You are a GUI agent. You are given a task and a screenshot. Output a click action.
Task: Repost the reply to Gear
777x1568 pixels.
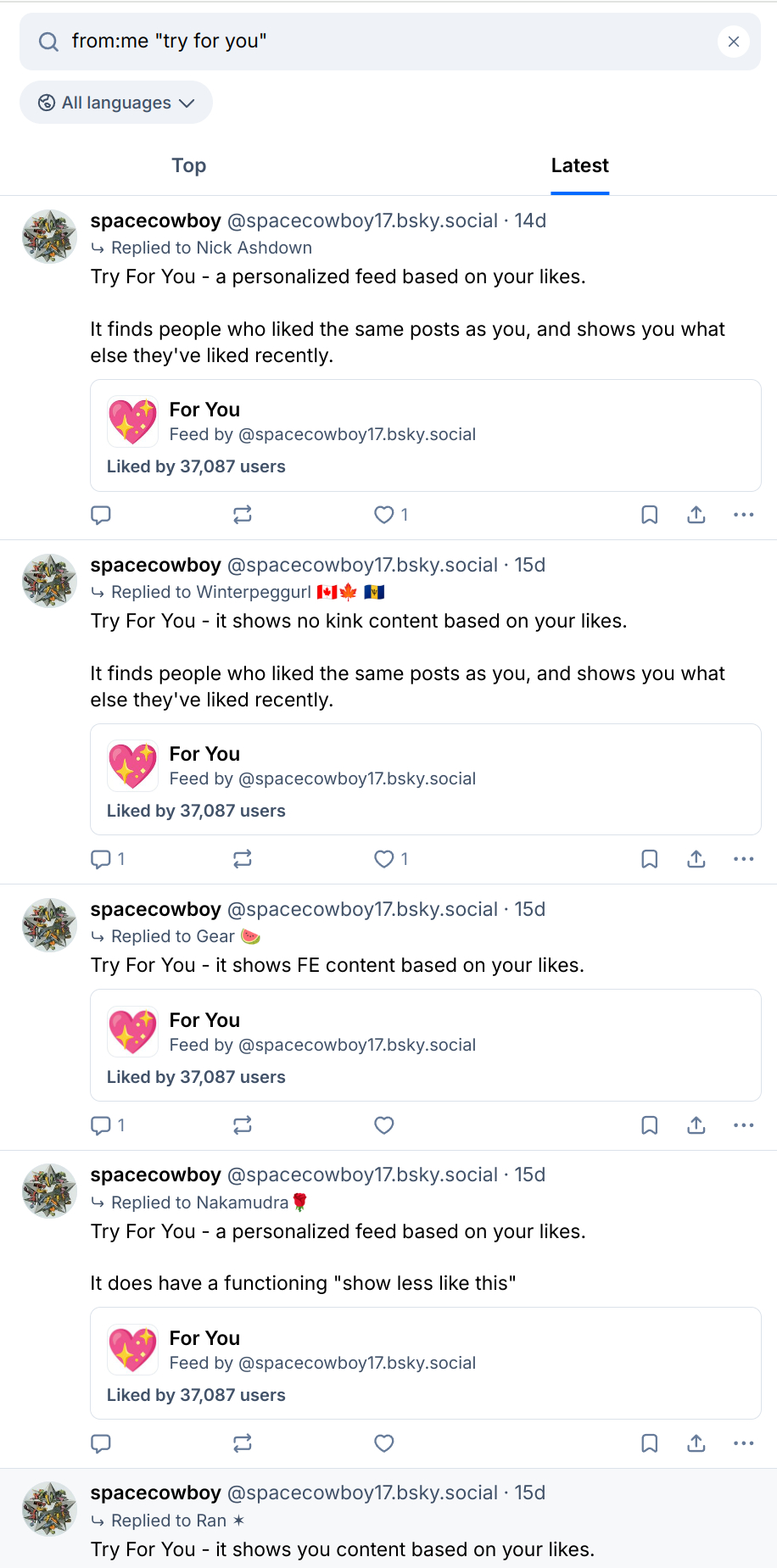243,1125
